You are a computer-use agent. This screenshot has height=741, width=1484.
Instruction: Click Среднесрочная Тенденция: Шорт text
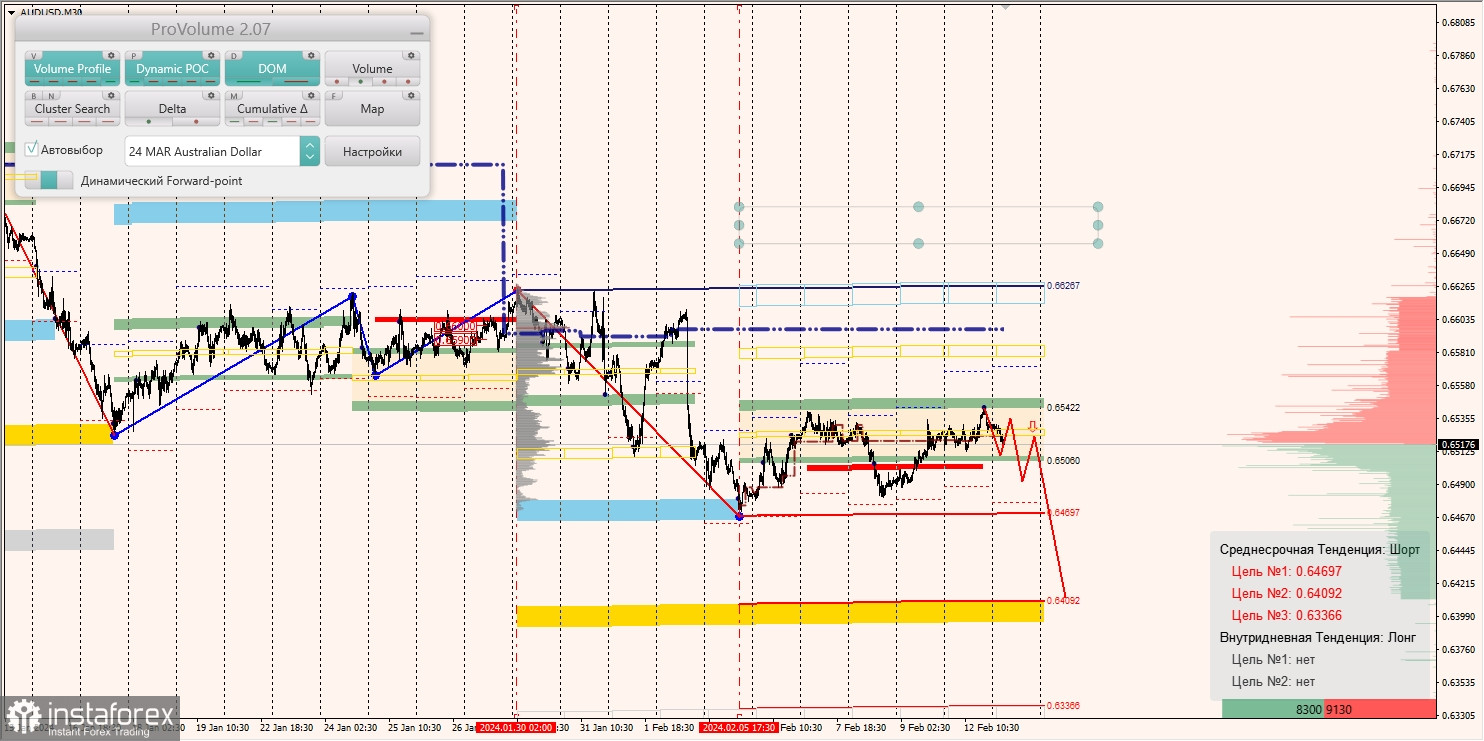[1320, 550]
